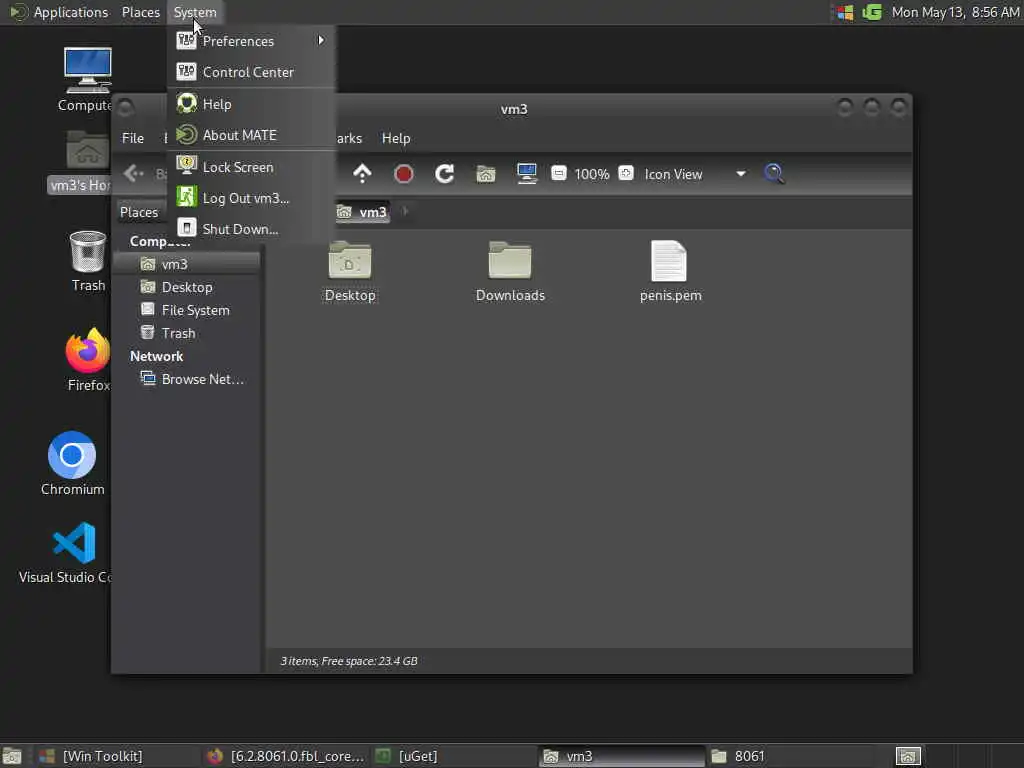Select Help in the System menu
The width and height of the screenshot is (1024, 768).
[251, 104]
